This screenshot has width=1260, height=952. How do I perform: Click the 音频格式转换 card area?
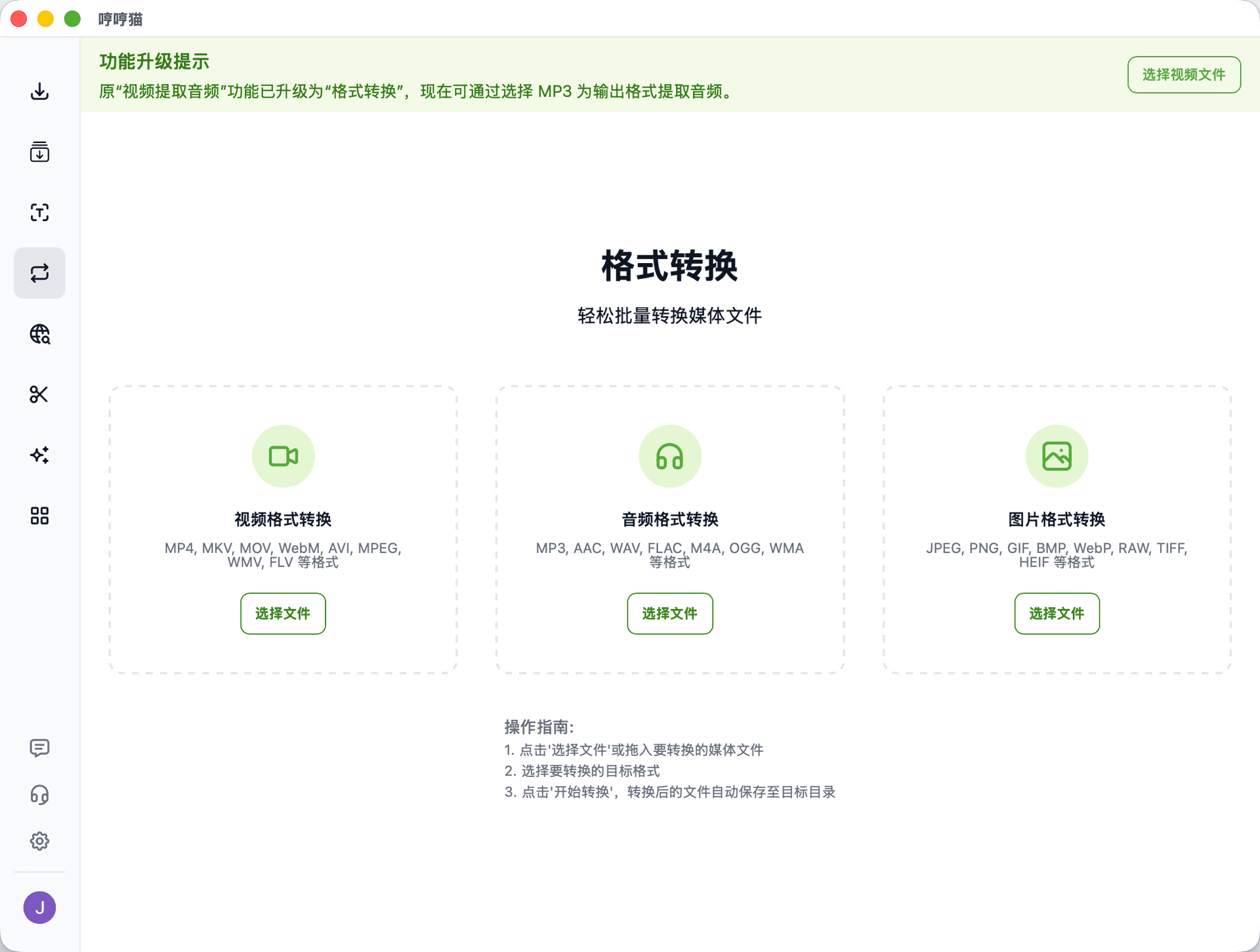point(669,529)
